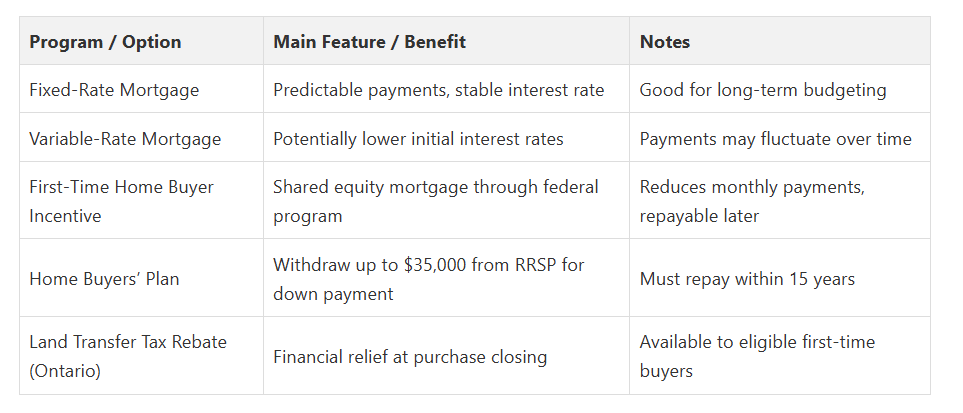Click the '(Ontario)' text in last row
The height and width of the screenshot is (413, 963).
point(65,371)
